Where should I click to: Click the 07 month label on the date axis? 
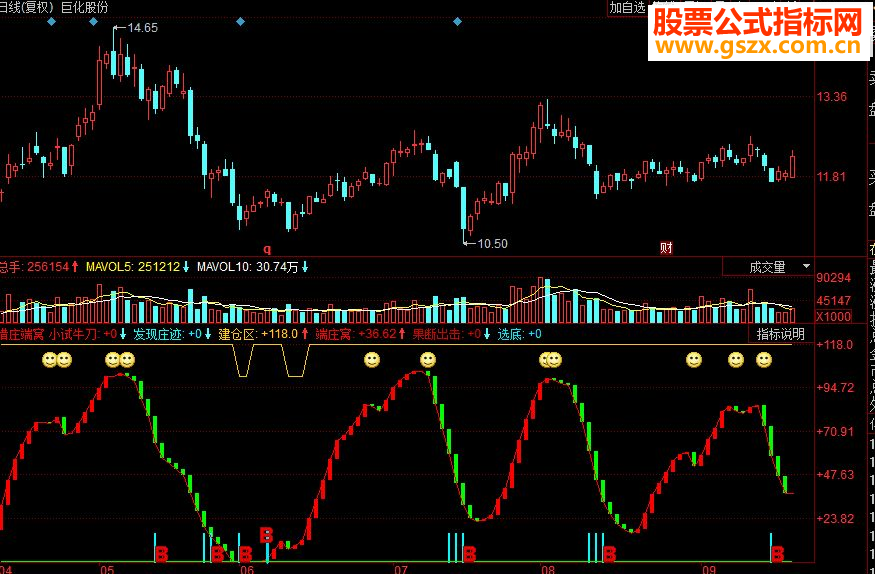(401, 569)
